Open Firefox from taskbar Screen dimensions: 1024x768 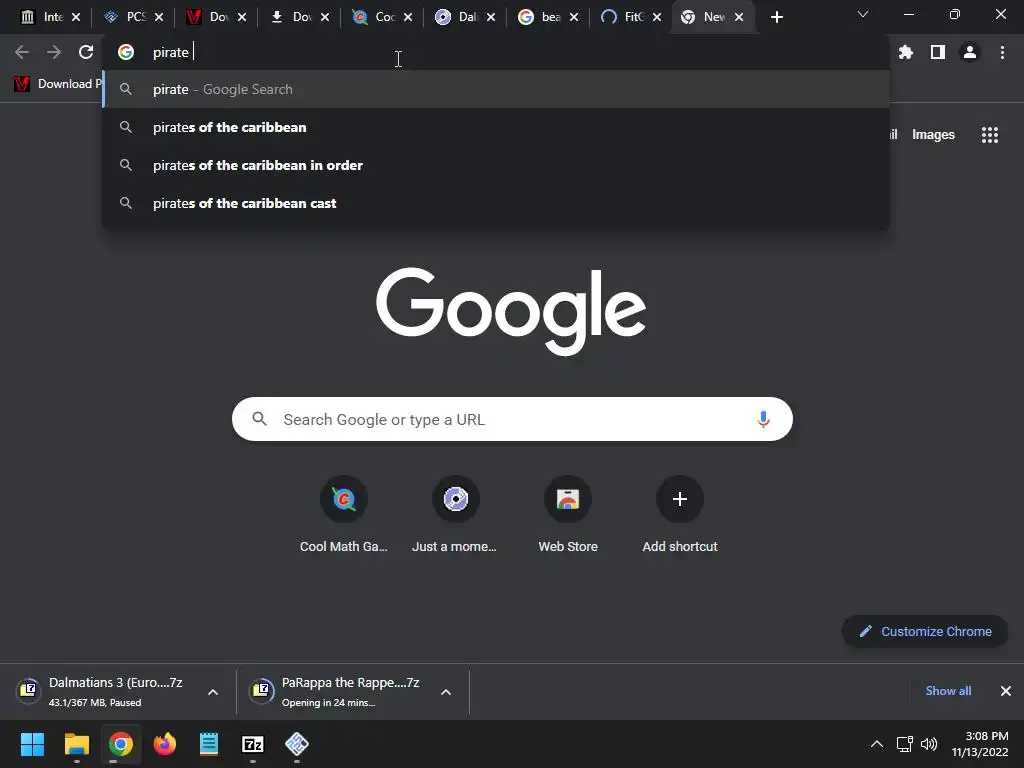point(165,744)
